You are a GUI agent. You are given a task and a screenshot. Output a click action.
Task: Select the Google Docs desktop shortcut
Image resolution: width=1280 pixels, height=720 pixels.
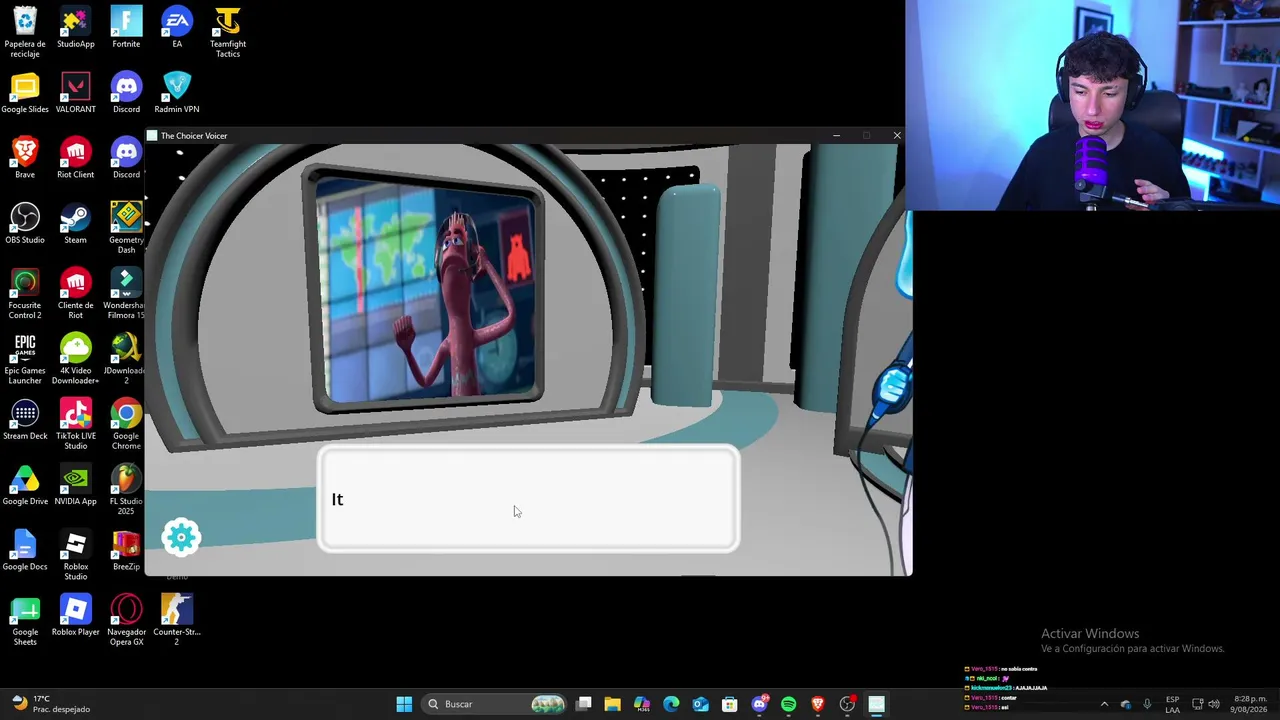pos(25,551)
